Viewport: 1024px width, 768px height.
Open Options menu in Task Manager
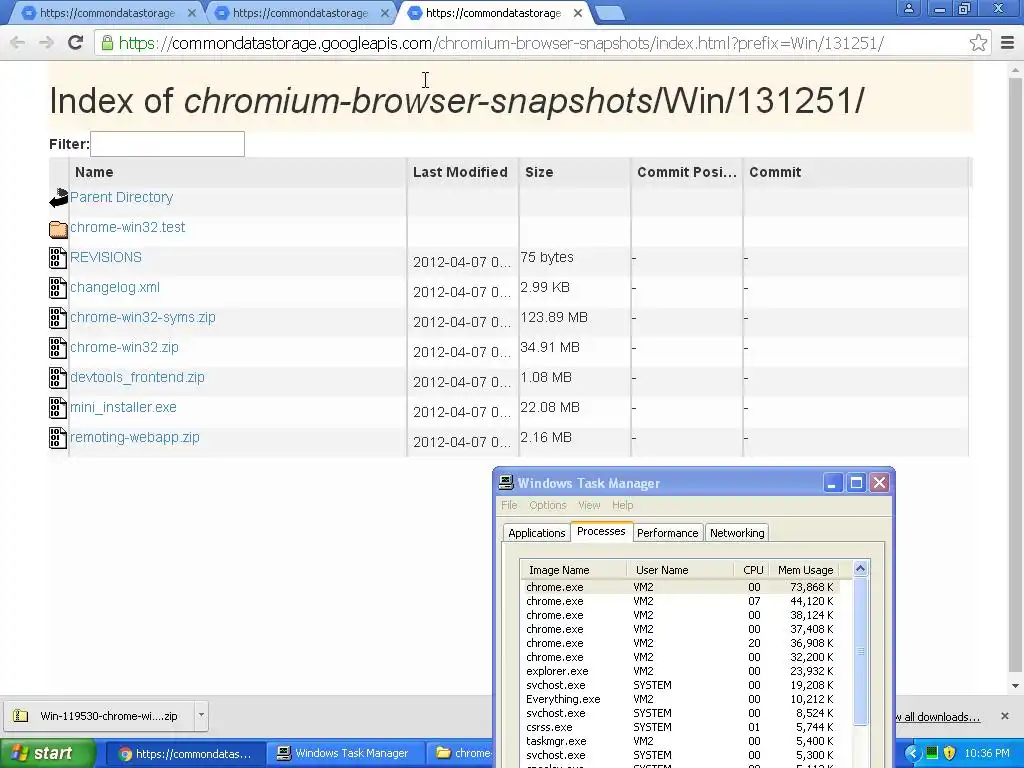tap(548, 505)
